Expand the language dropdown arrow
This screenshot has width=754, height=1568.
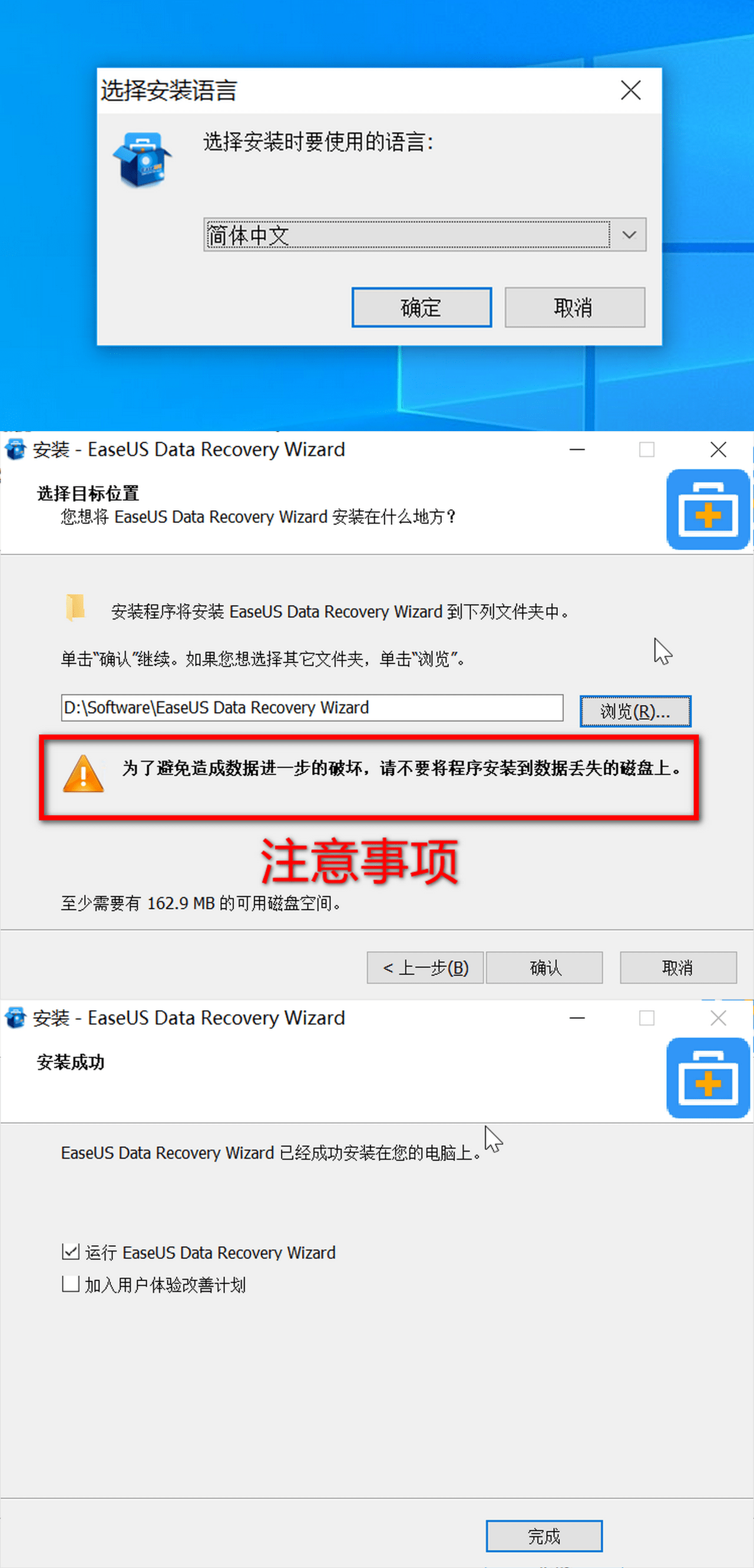coord(629,234)
